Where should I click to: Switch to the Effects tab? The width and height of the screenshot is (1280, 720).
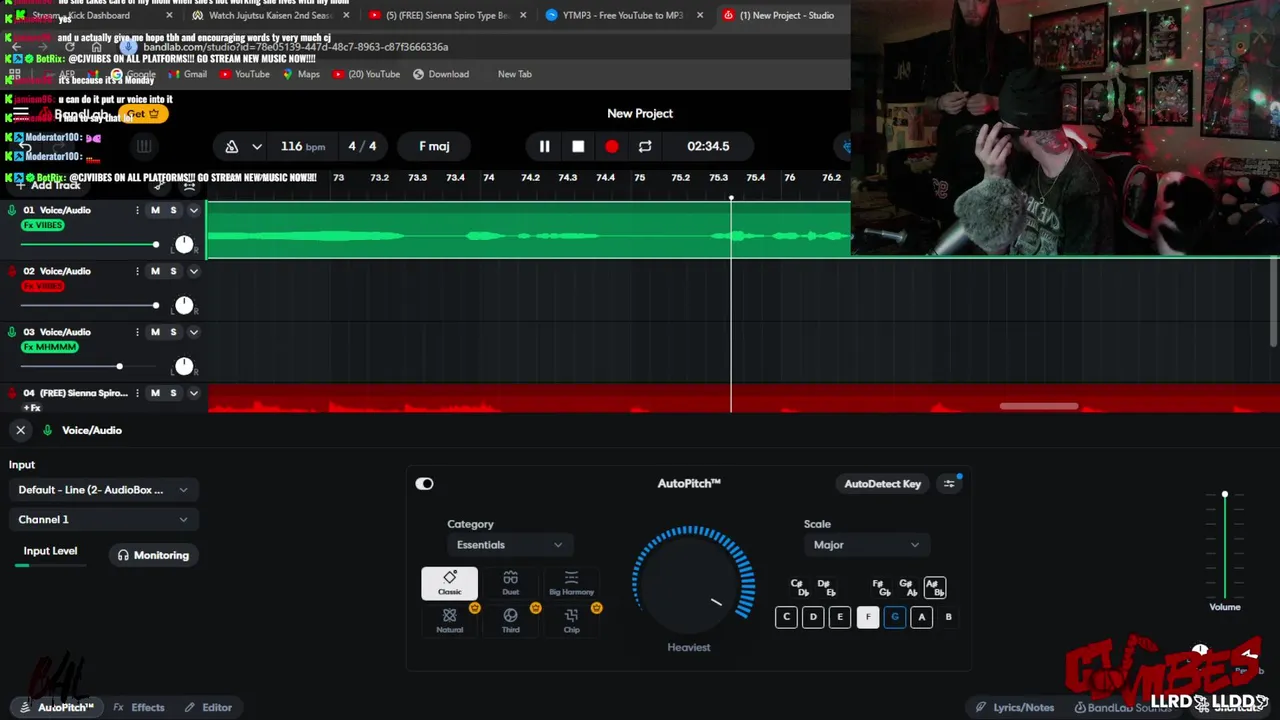point(139,707)
